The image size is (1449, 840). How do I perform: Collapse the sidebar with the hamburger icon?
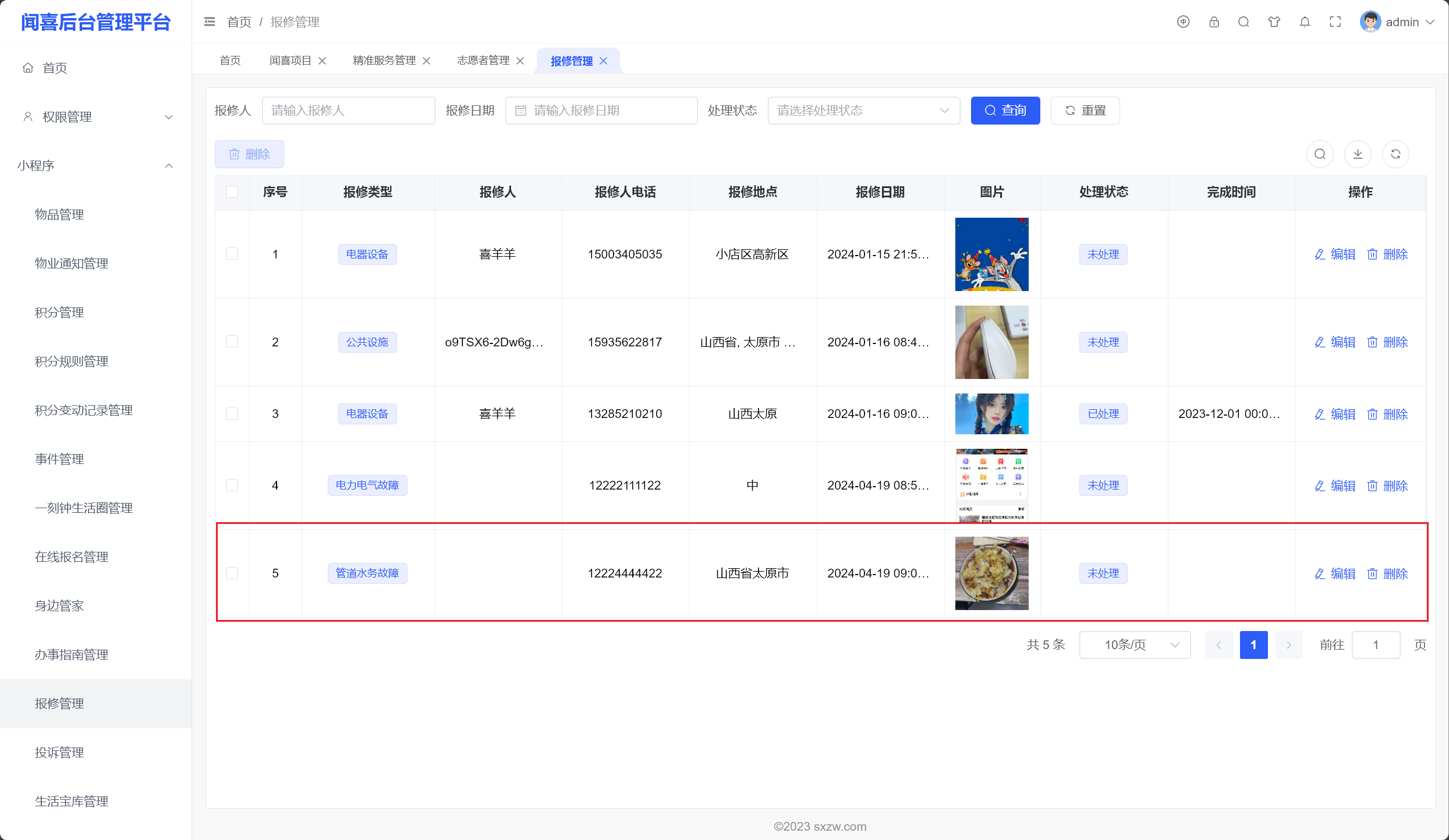pos(210,22)
